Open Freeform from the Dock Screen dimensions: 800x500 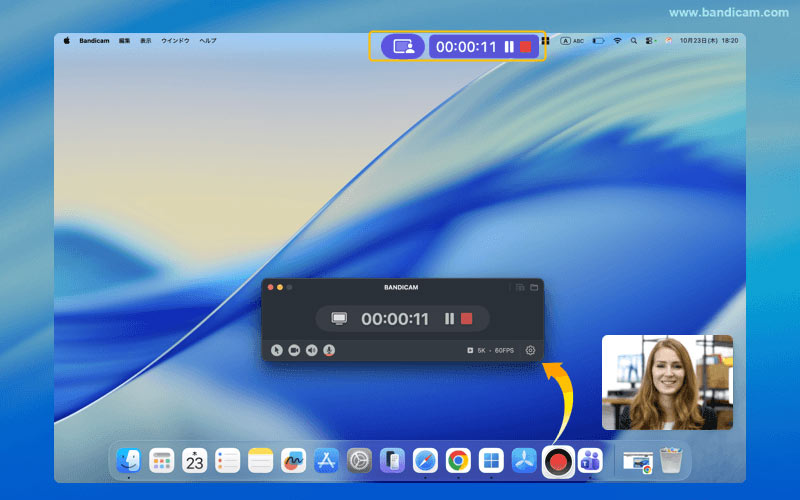click(293, 461)
